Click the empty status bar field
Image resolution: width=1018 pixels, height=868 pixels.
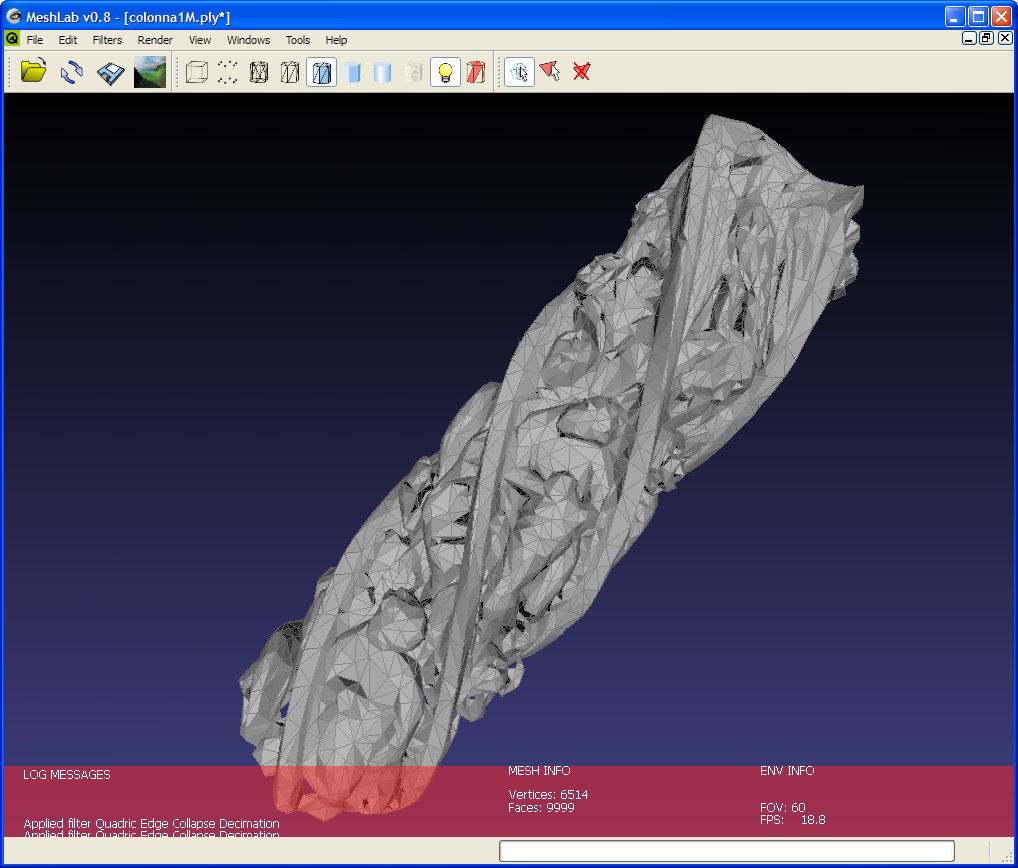tap(726, 851)
